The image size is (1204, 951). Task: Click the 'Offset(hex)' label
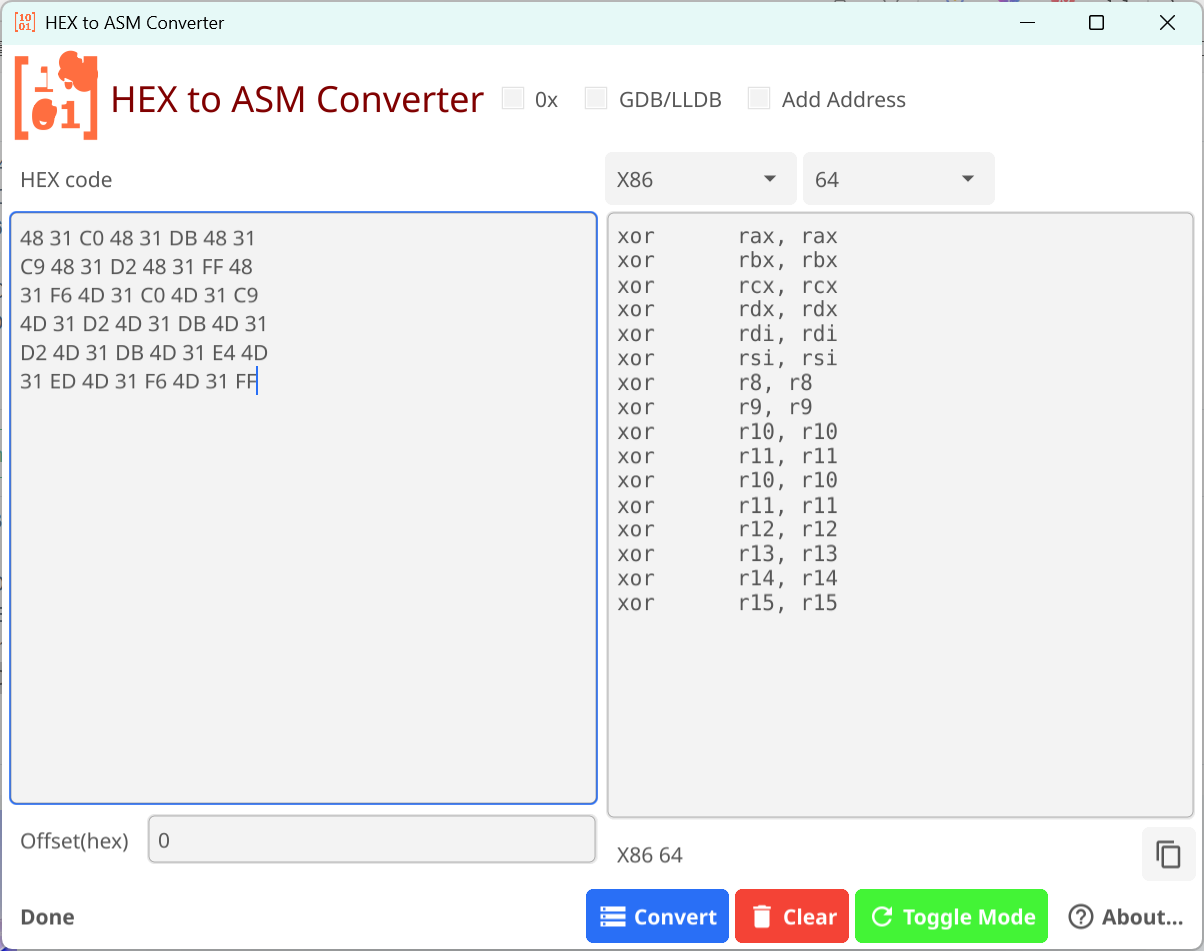[x=75, y=841]
